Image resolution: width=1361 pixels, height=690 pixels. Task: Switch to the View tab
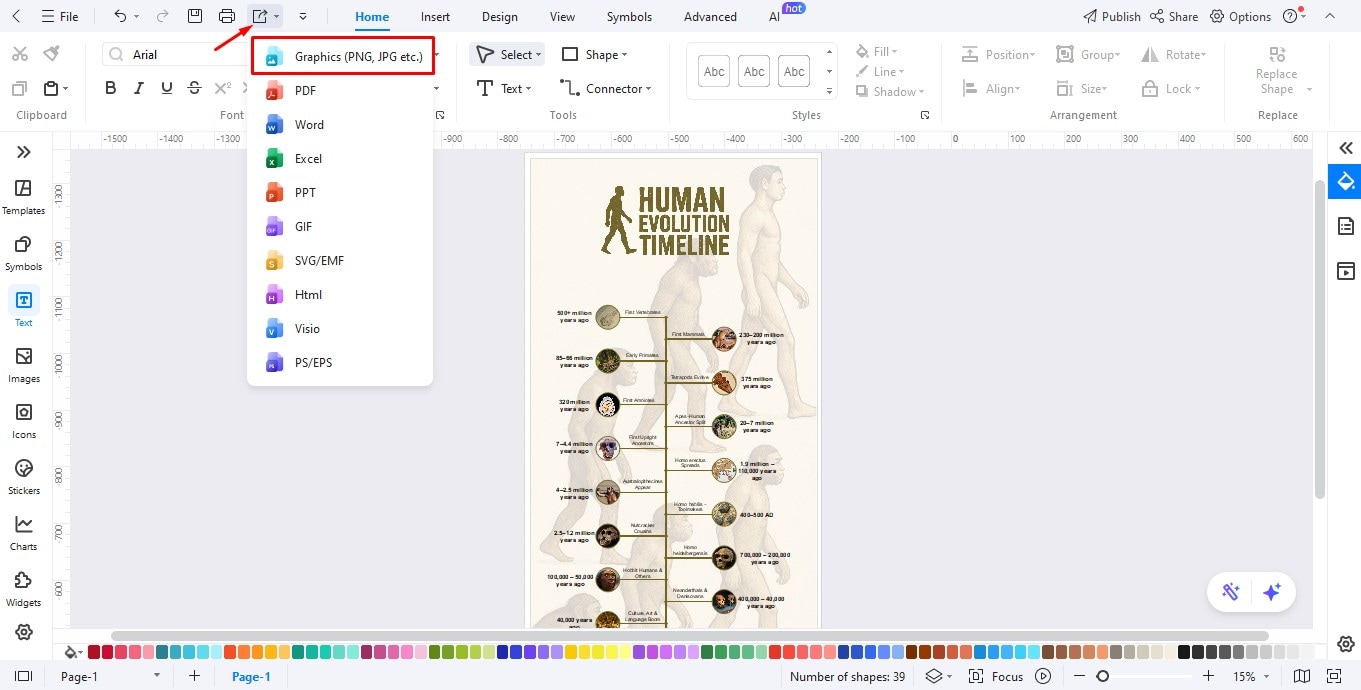pos(562,17)
